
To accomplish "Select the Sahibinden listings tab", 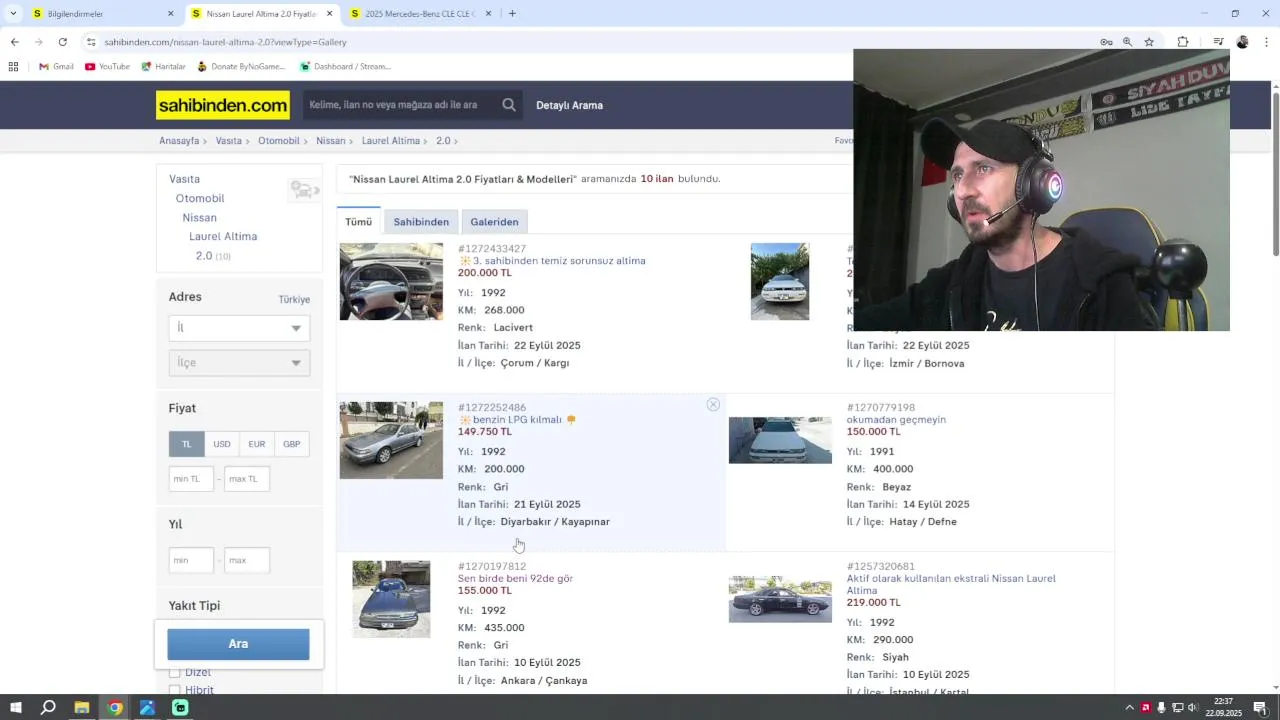I will [x=421, y=222].
